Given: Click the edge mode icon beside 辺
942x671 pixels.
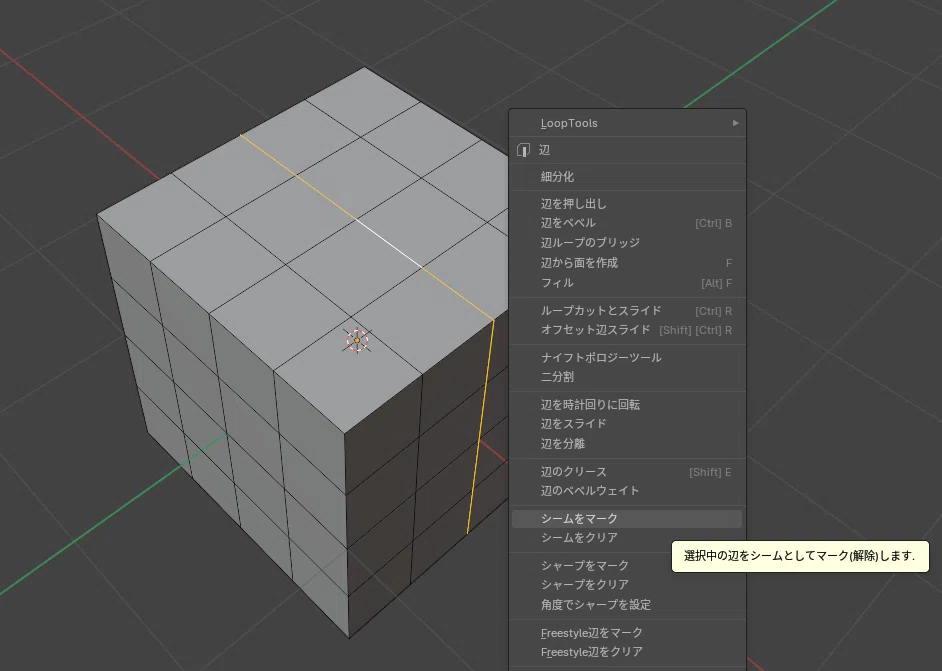Looking at the screenshot, I should [x=523, y=150].
